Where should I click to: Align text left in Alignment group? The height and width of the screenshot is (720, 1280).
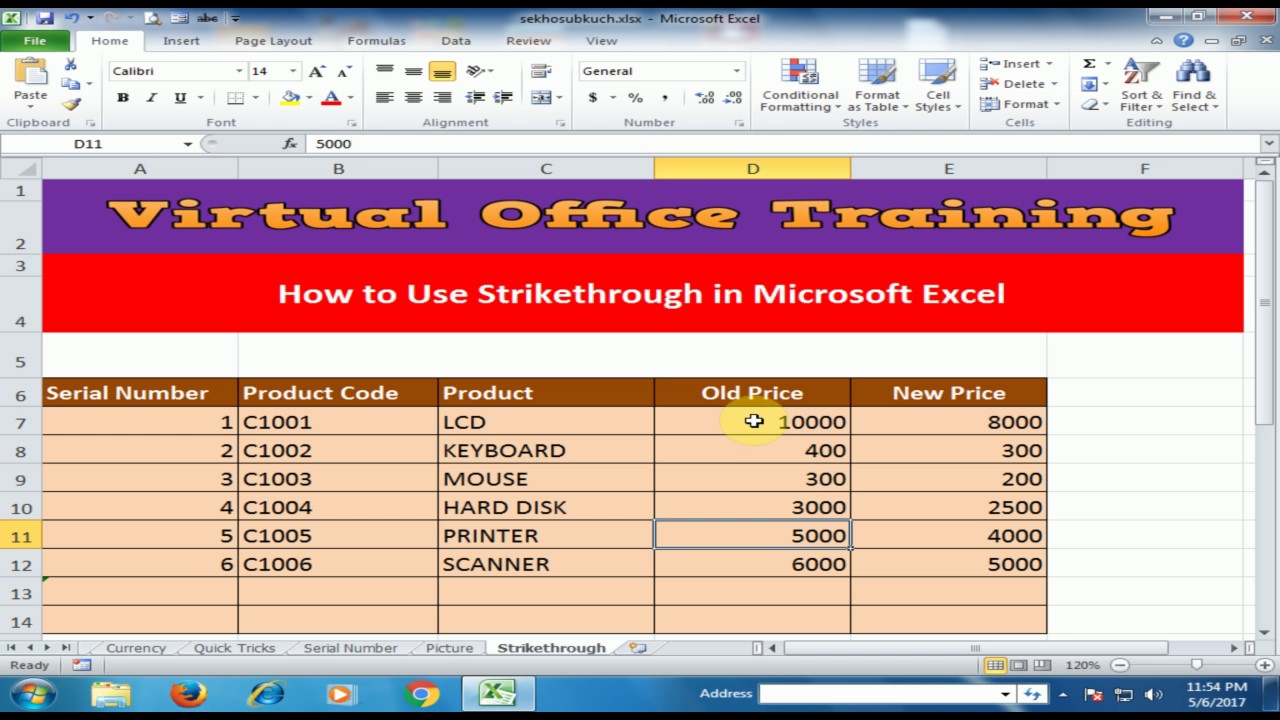[x=384, y=98]
